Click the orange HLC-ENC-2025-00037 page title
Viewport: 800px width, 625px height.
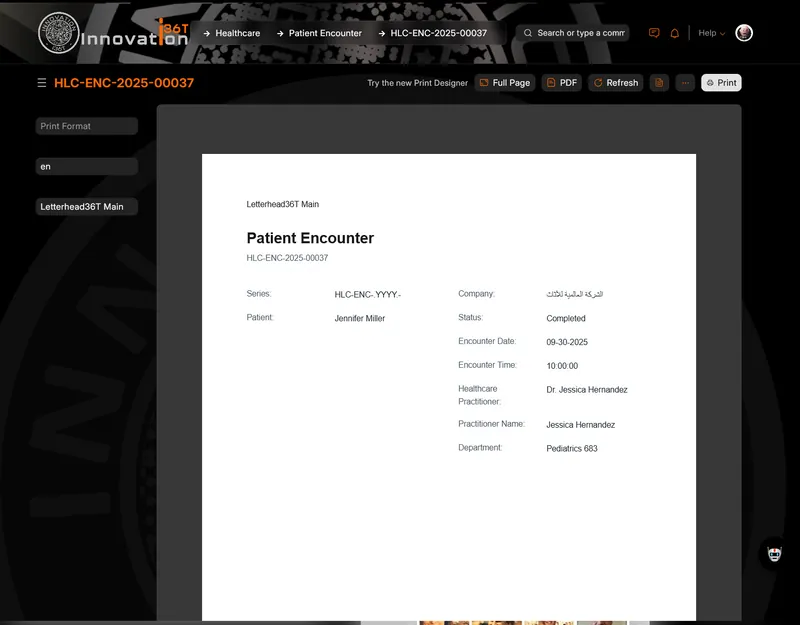124,83
